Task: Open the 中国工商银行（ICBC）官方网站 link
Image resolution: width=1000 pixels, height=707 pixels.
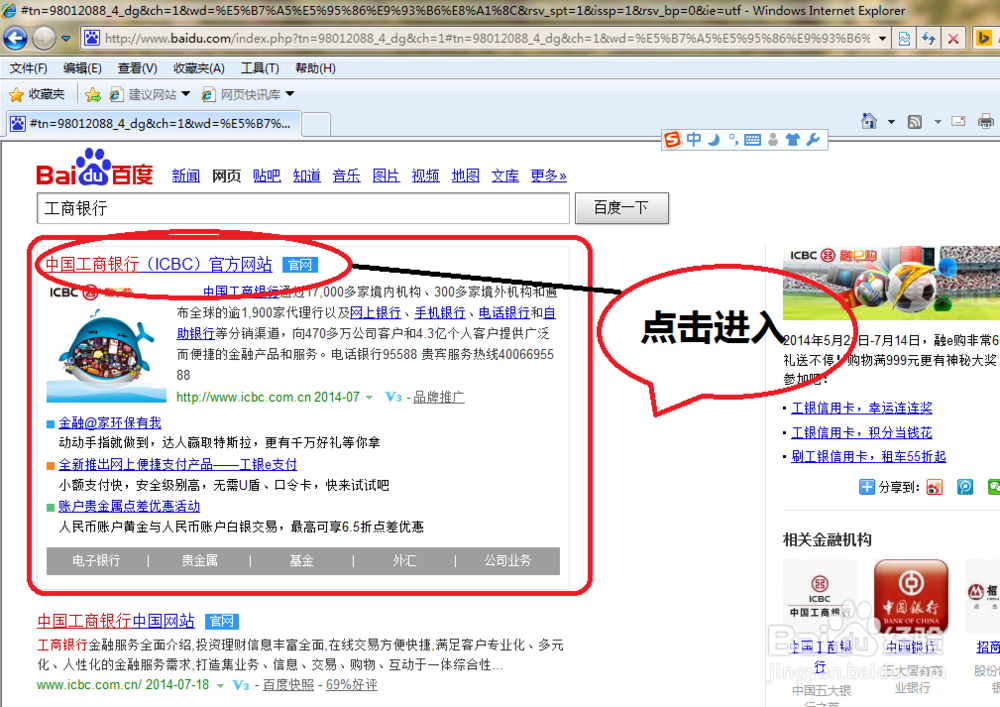Action: click(158, 264)
